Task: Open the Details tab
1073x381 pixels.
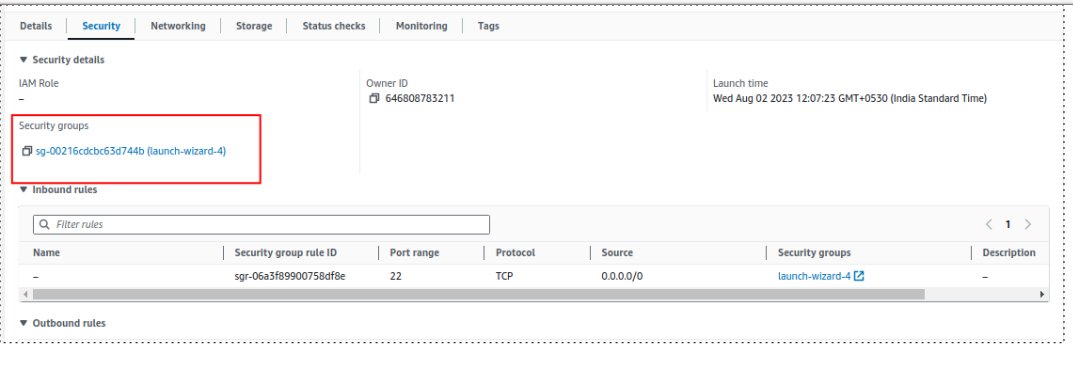Action: pos(36,26)
